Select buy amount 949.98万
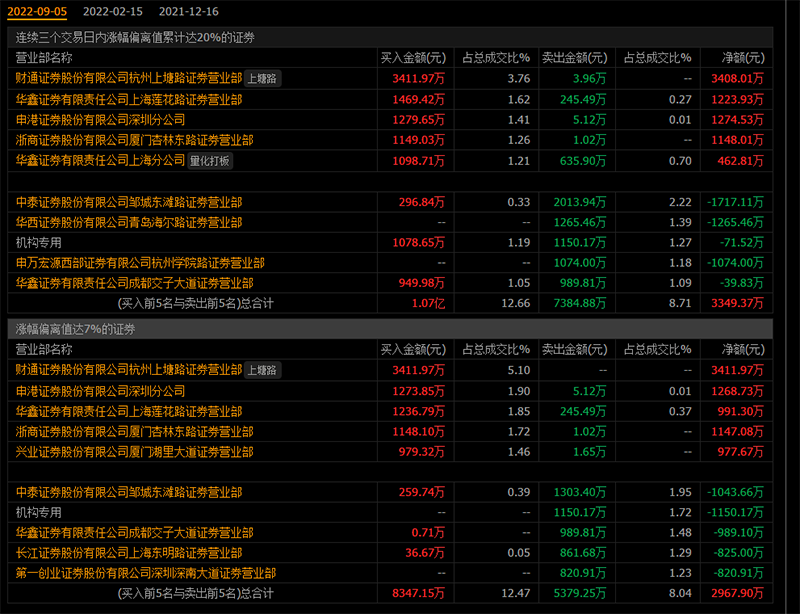Image resolution: width=800 pixels, height=614 pixels. pos(421,283)
